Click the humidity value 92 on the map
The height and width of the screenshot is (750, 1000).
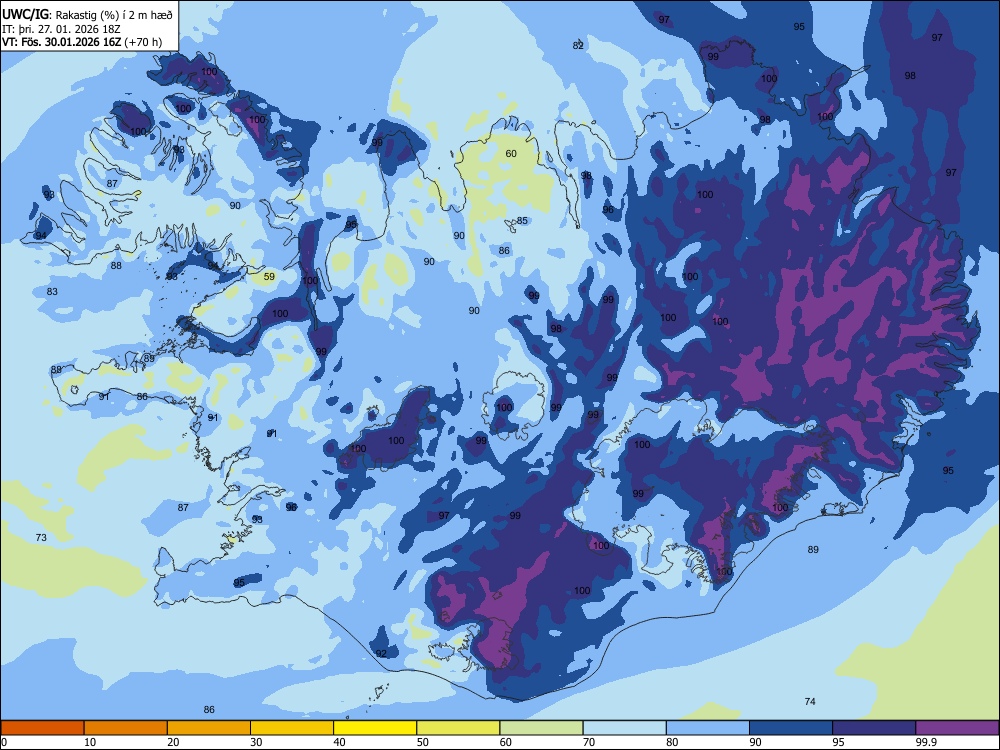(381, 653)
